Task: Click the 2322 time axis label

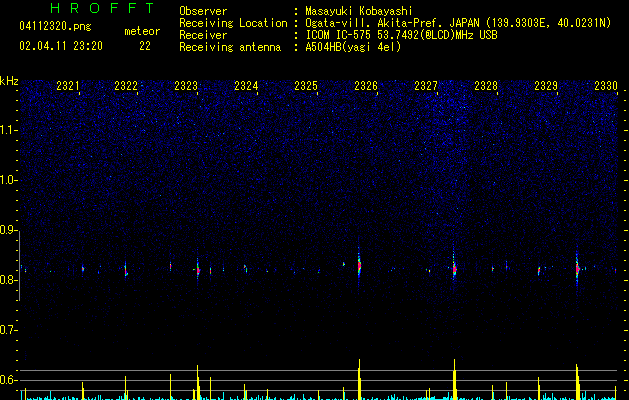Action: pos(126,86)
